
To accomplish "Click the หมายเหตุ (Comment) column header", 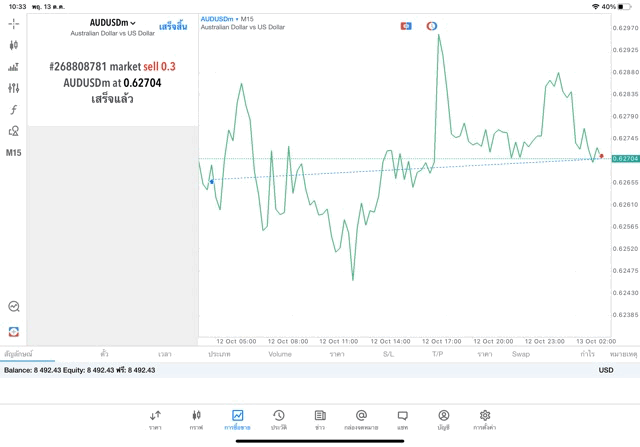I will tap(623, 354).
